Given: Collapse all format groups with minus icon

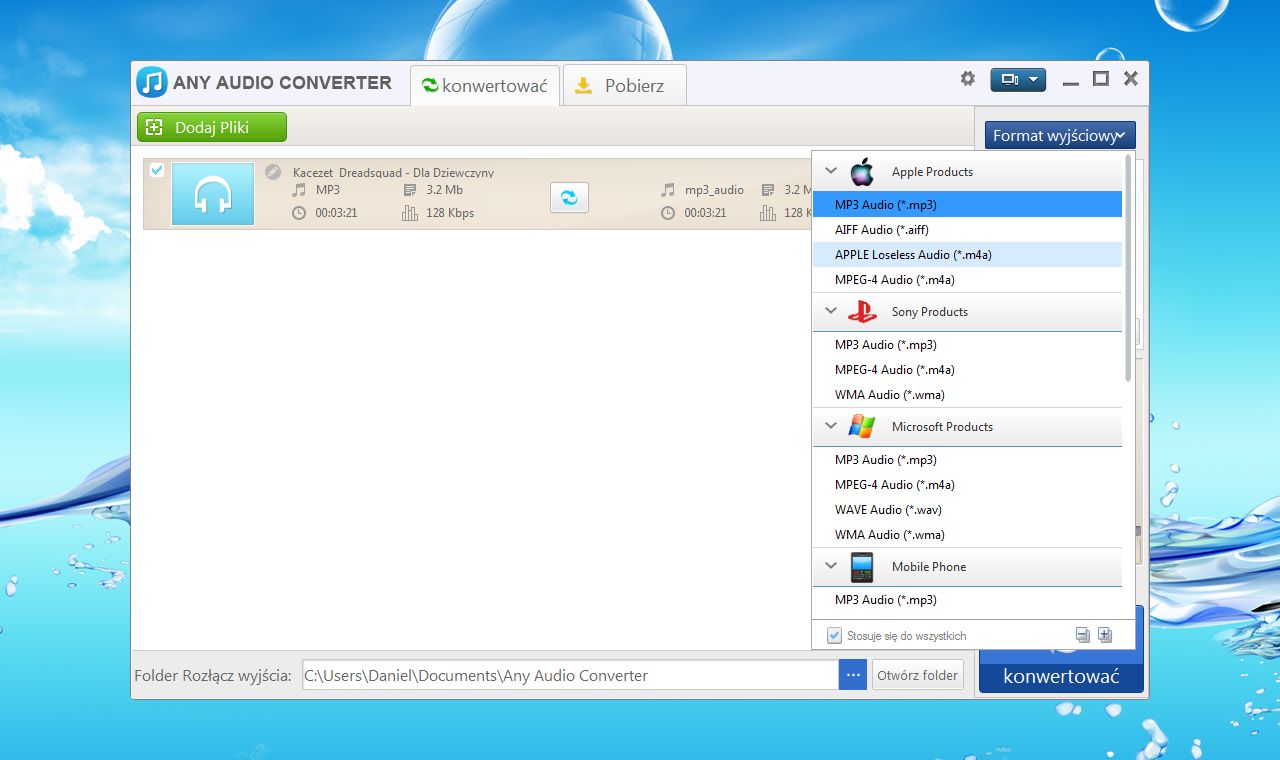Looking at the screenshot, I should [x=1082, y=635].
